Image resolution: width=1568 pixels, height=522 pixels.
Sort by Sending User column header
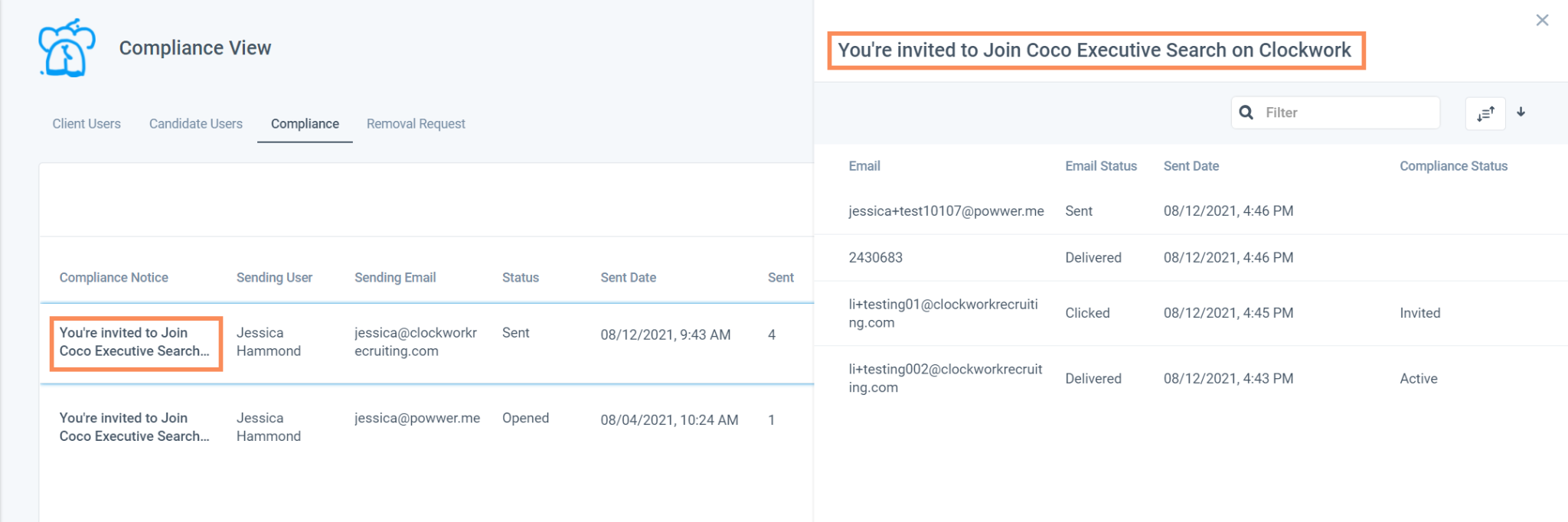click(274, 278)
